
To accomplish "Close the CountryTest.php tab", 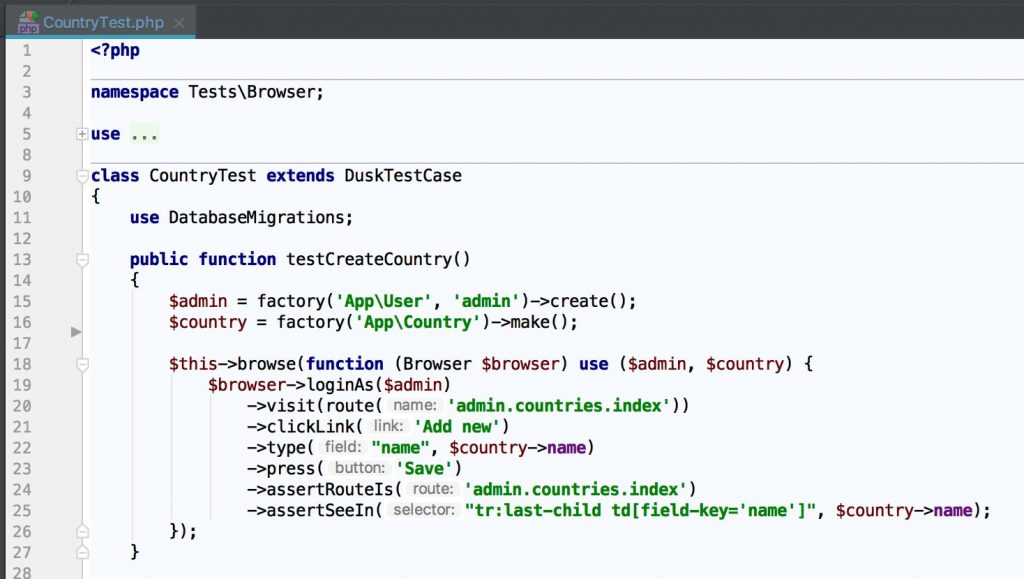I will pos(179,23).
